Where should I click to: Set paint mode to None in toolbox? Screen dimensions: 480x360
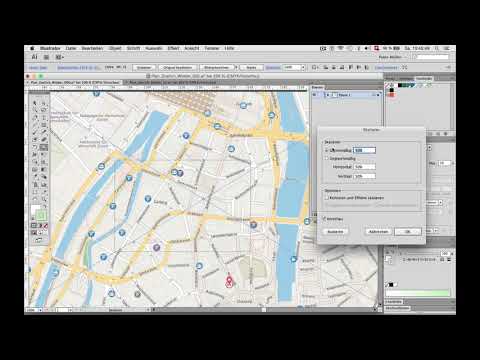click(46, 226)
